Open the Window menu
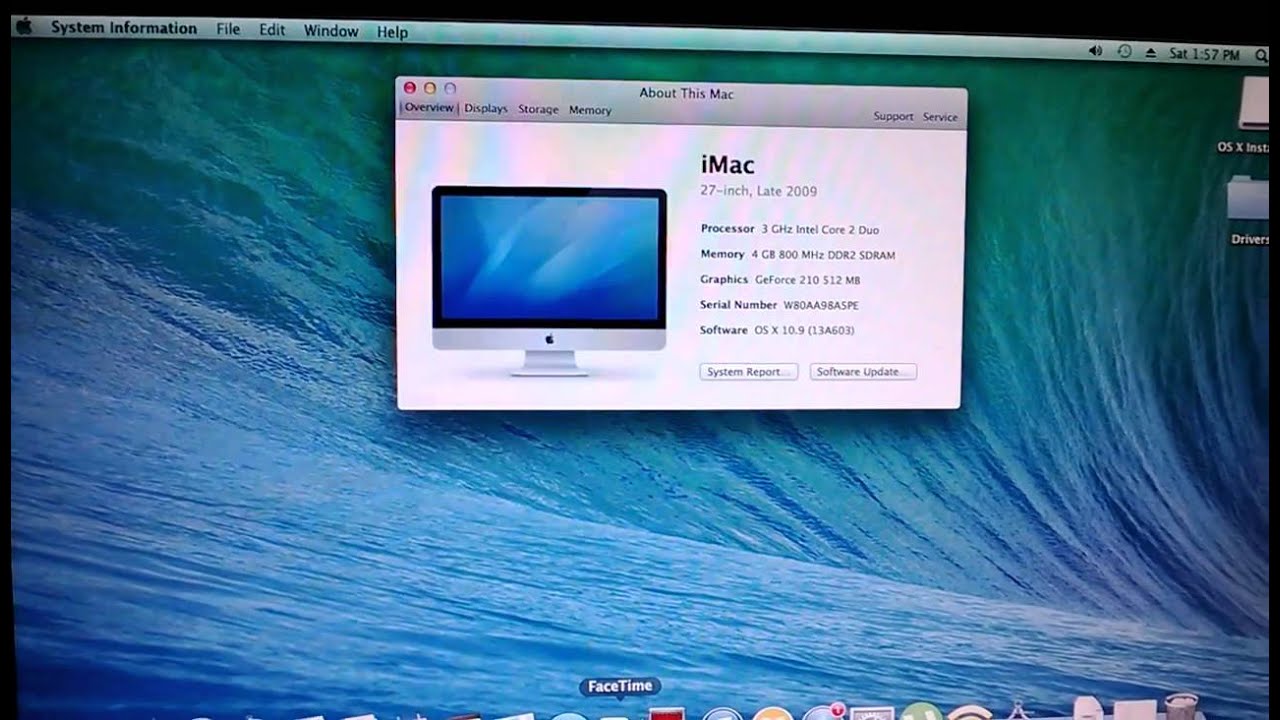Screen dimensions: 1280x720 [x=331, y=31]
